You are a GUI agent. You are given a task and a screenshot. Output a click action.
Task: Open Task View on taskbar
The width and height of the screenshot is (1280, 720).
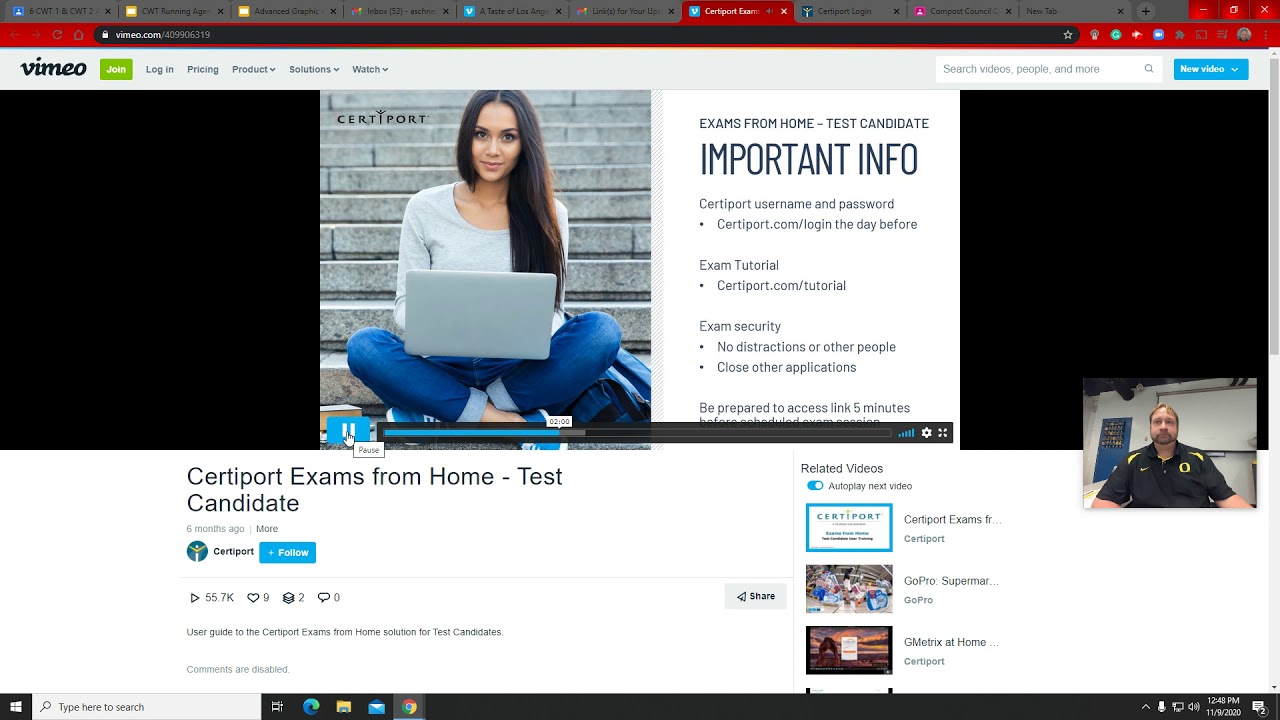(x=277, y=707)
